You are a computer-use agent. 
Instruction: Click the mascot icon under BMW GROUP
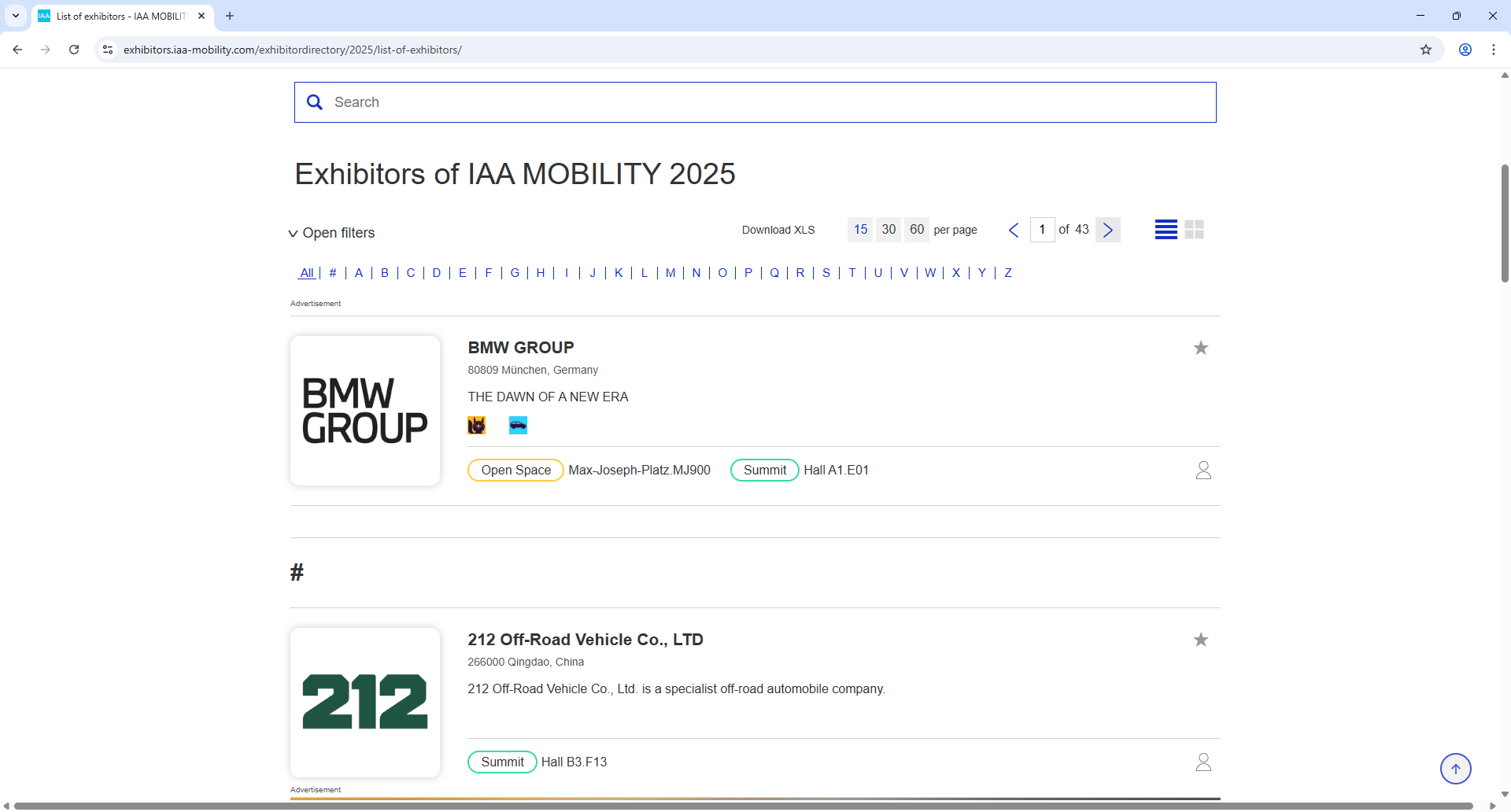[477, 425]
